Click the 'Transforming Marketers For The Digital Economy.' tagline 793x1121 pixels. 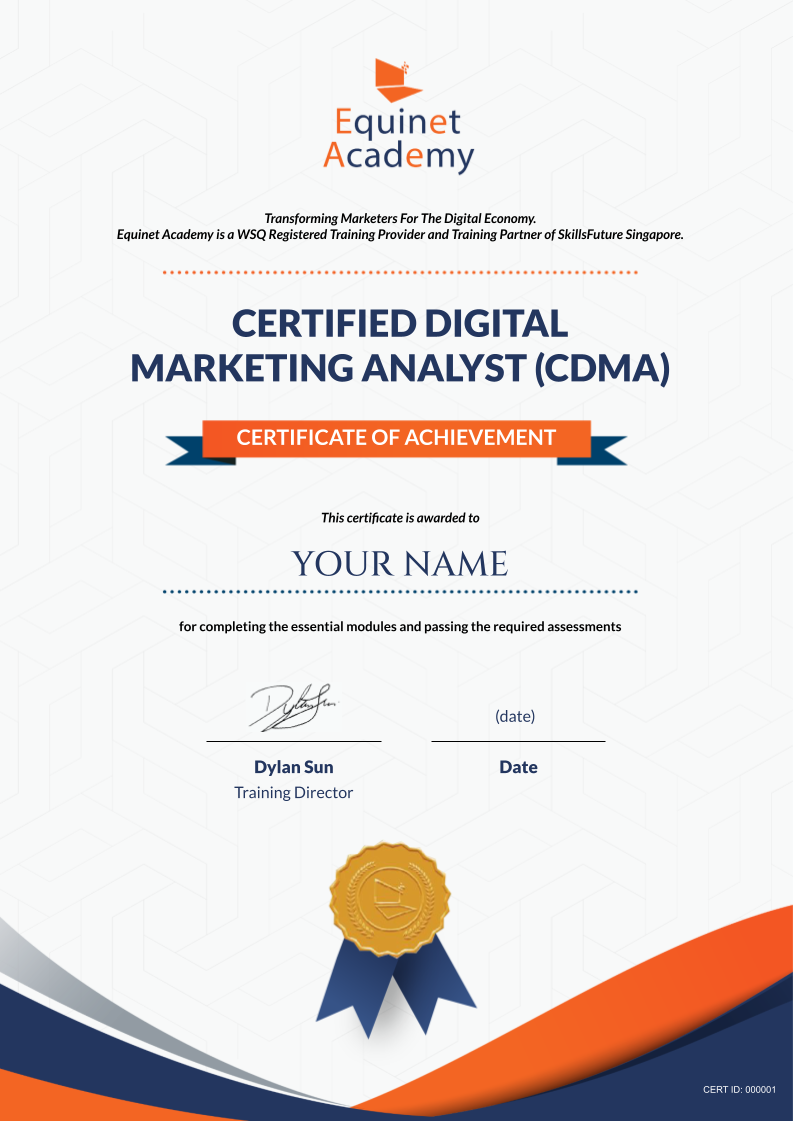coord(400,218)
